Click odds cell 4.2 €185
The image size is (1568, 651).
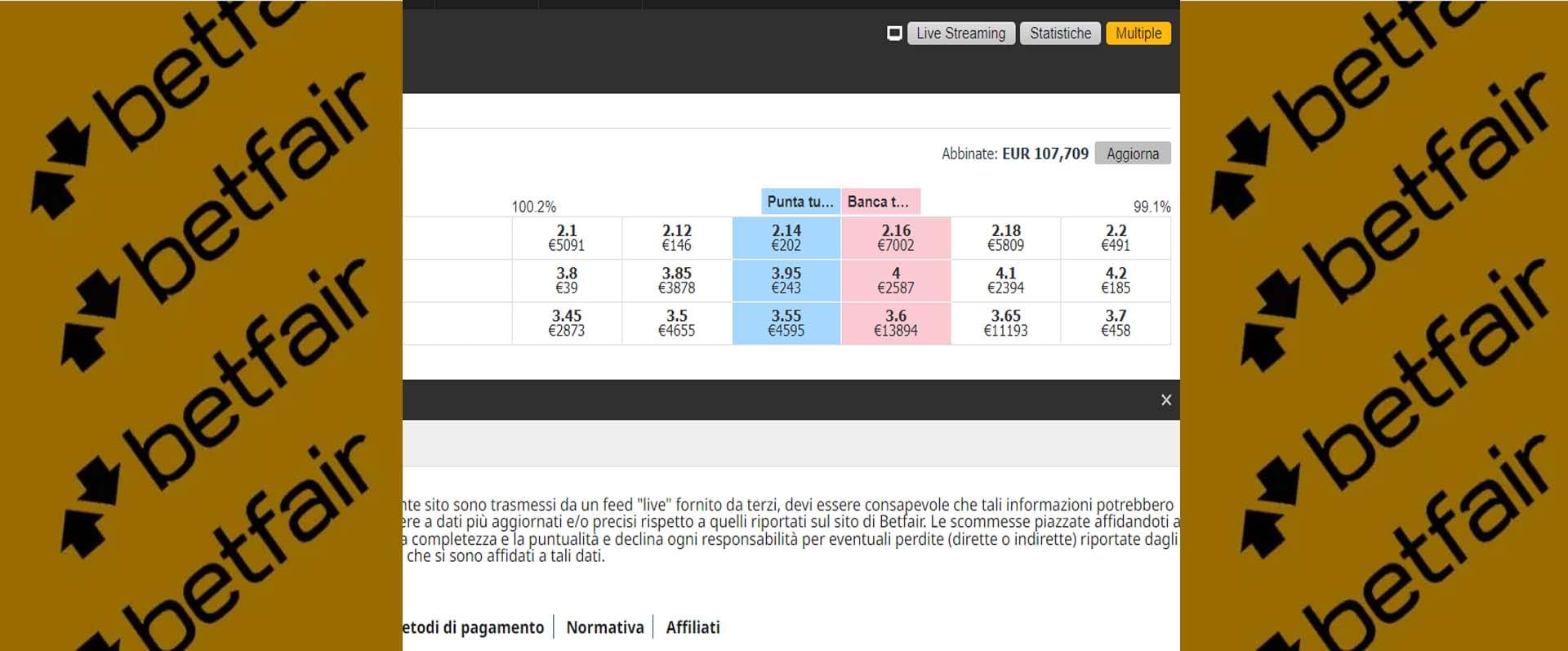coord(1116,280)
